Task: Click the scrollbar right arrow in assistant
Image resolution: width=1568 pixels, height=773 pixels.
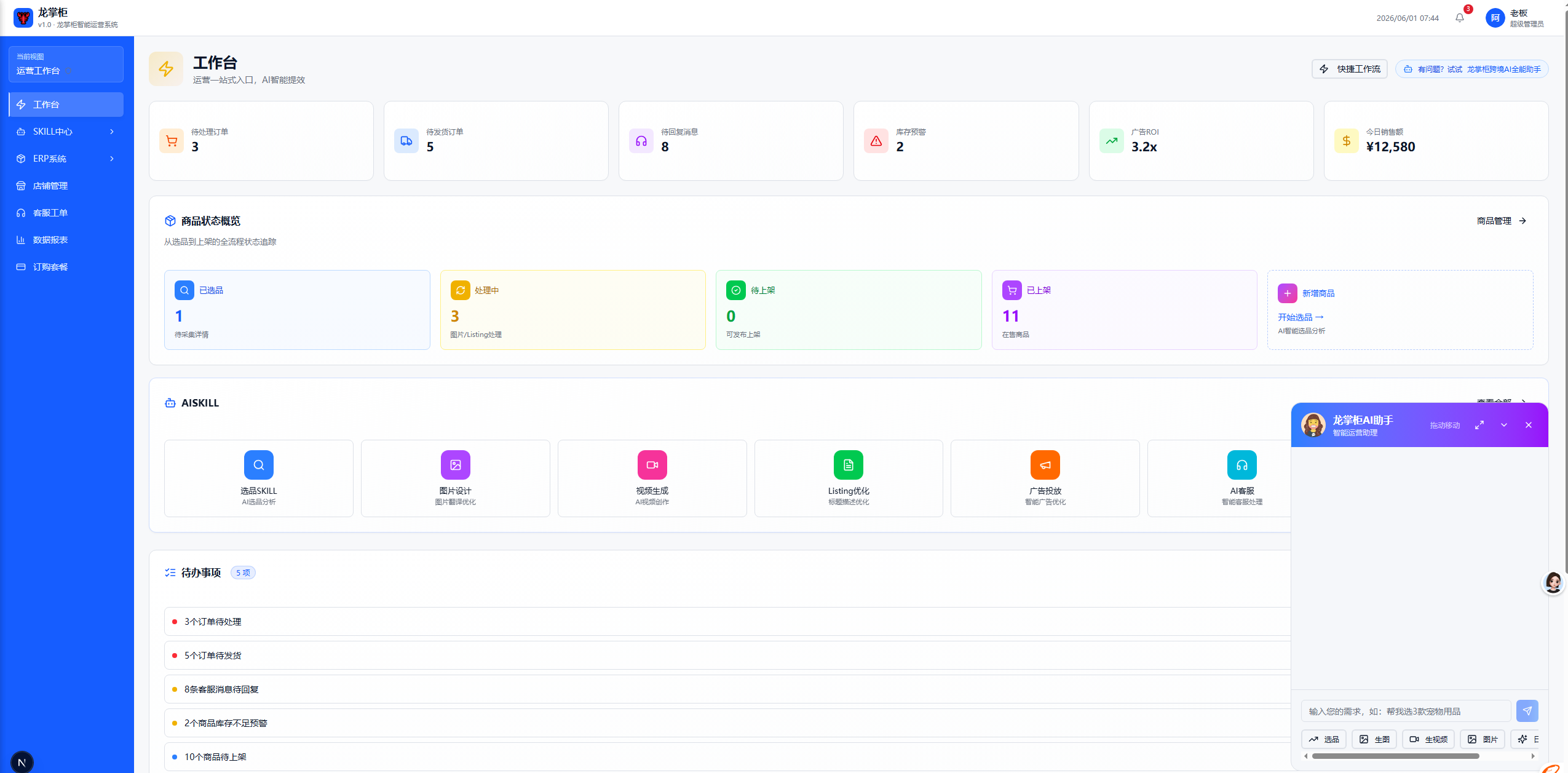Action: coord(1534,756)
